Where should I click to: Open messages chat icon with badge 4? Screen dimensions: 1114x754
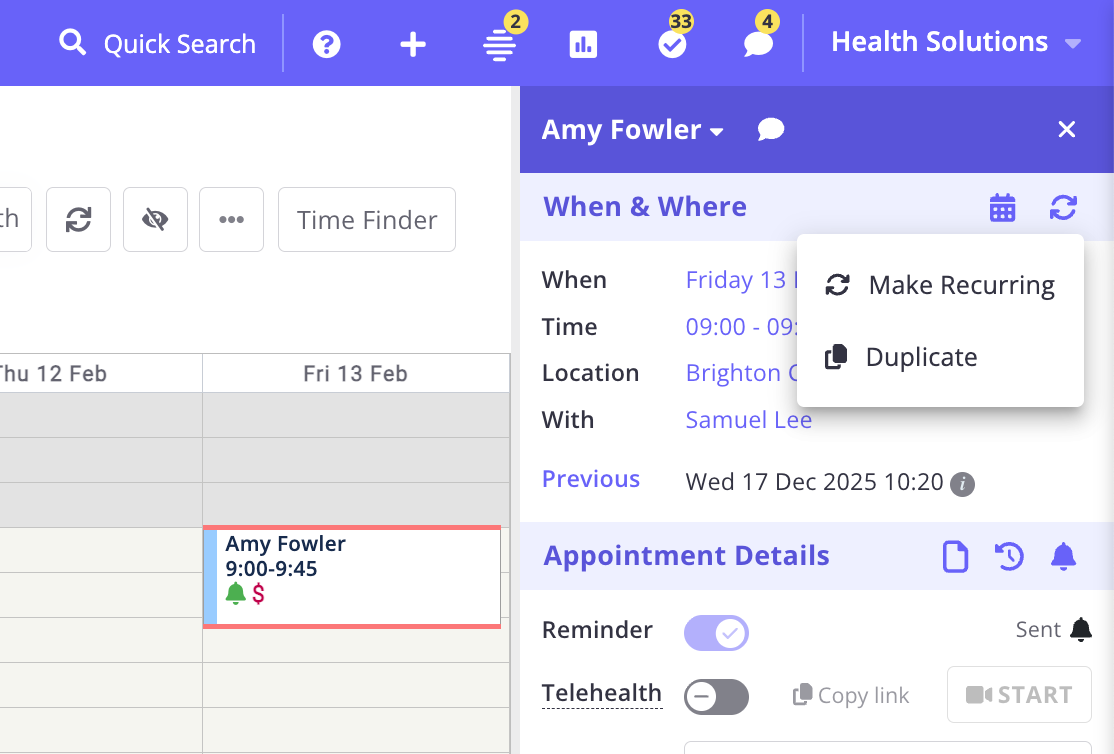click(758, 45)
